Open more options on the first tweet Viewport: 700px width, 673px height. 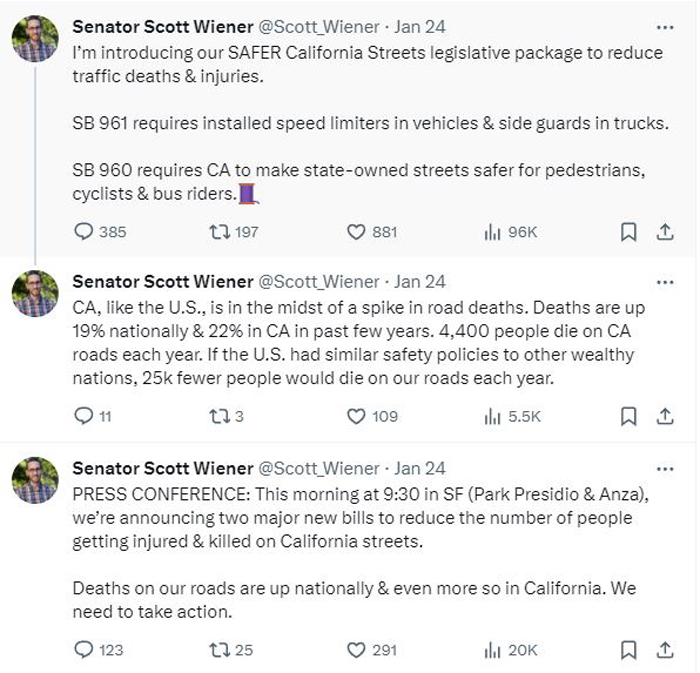click(665, 28)
